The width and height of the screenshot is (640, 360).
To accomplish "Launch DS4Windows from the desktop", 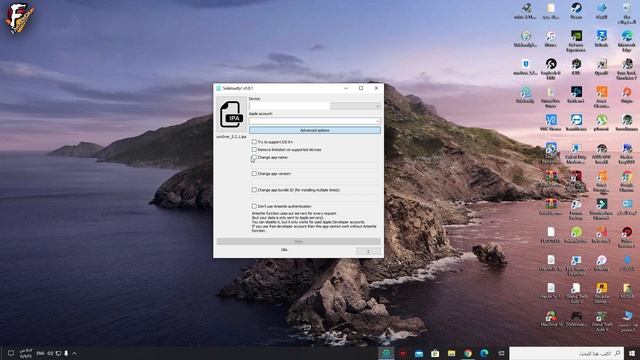I will click(x=576, y=318).
